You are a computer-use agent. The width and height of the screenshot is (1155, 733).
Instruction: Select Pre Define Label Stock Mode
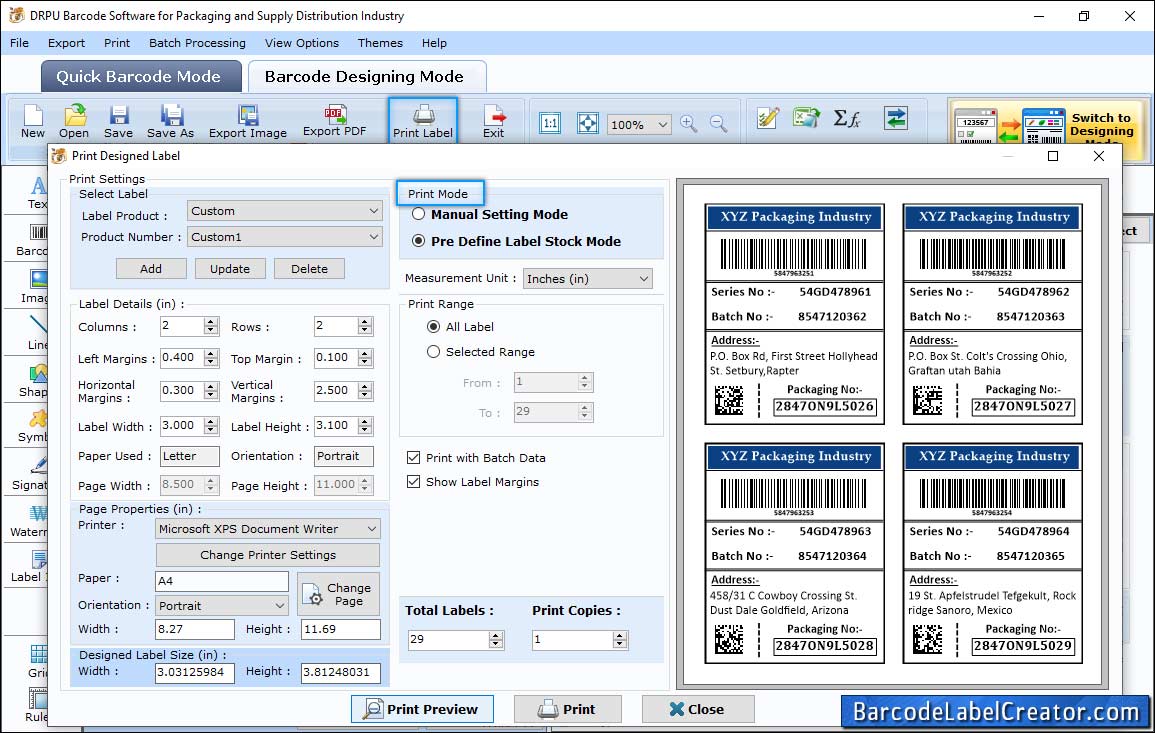coord(418,241)
